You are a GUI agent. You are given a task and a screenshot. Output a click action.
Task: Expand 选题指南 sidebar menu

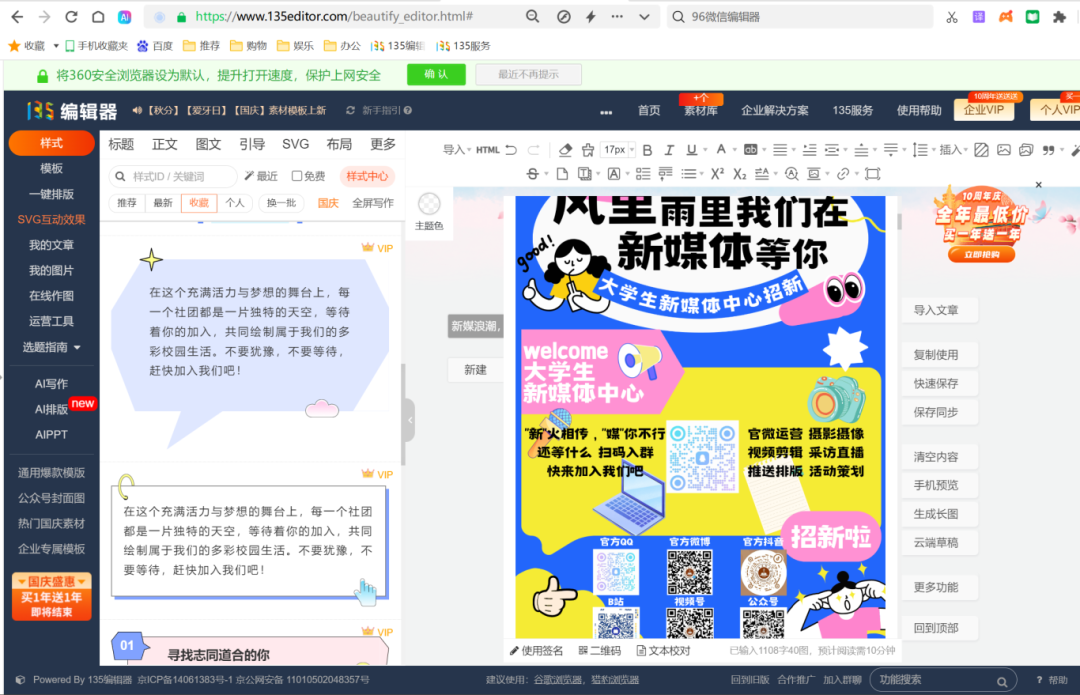pos(52,347)
